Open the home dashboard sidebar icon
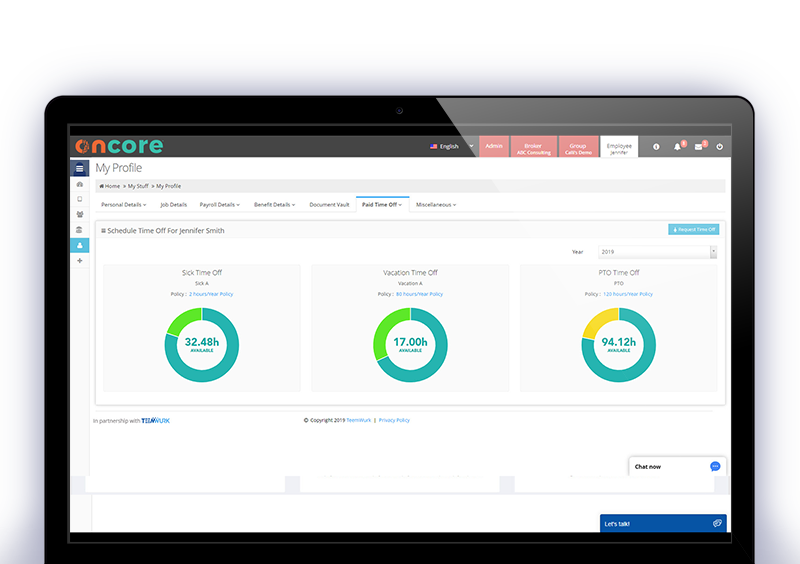This screenshot has height=564, width=800. click(80, 184)
